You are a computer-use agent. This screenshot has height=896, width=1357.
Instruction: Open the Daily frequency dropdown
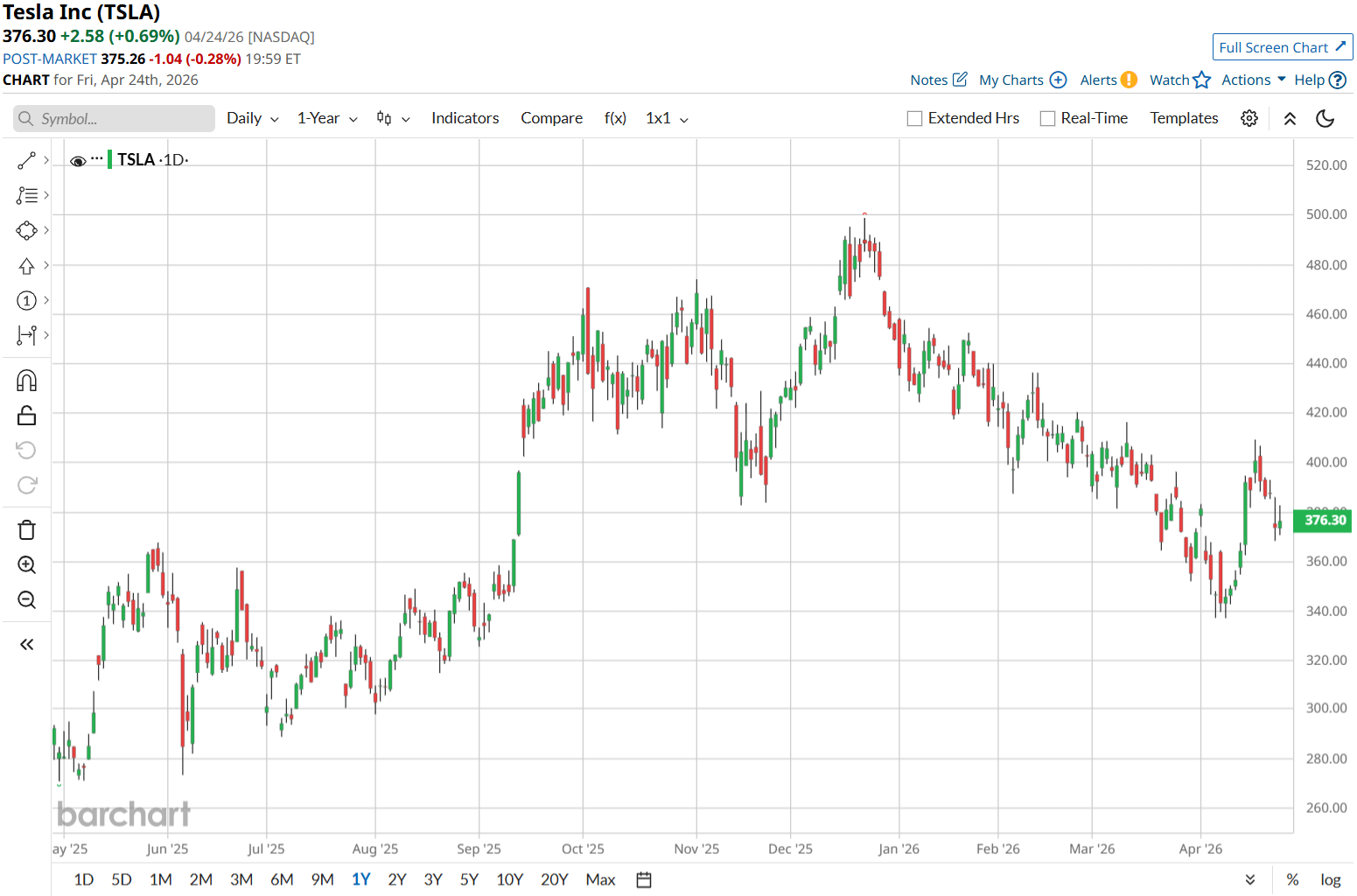(x=252, y=118)
